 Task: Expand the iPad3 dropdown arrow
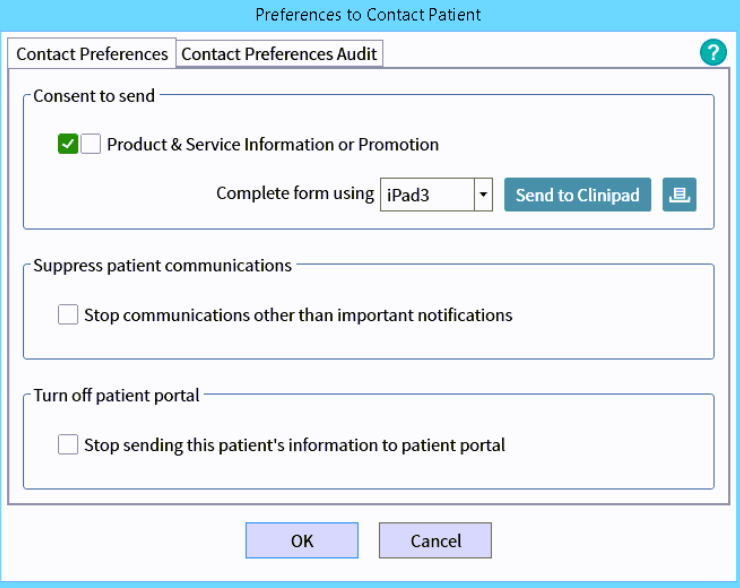(484, 195)
